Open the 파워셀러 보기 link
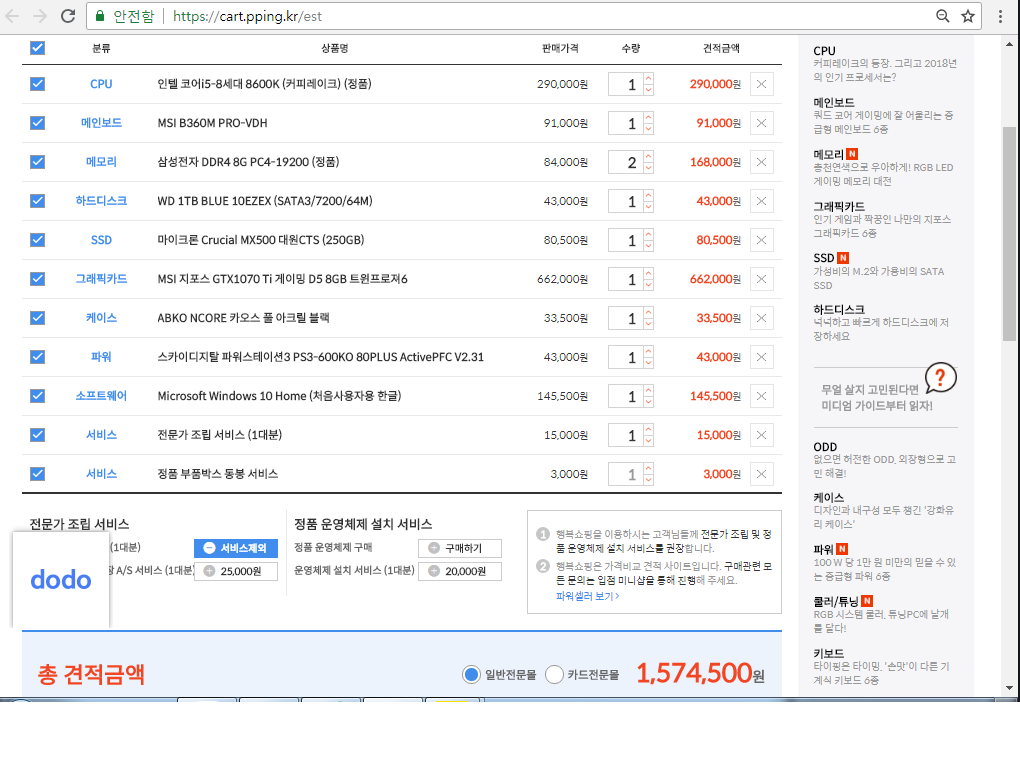The height and width of the screenshot is (757, 1020). coord(587,596)
